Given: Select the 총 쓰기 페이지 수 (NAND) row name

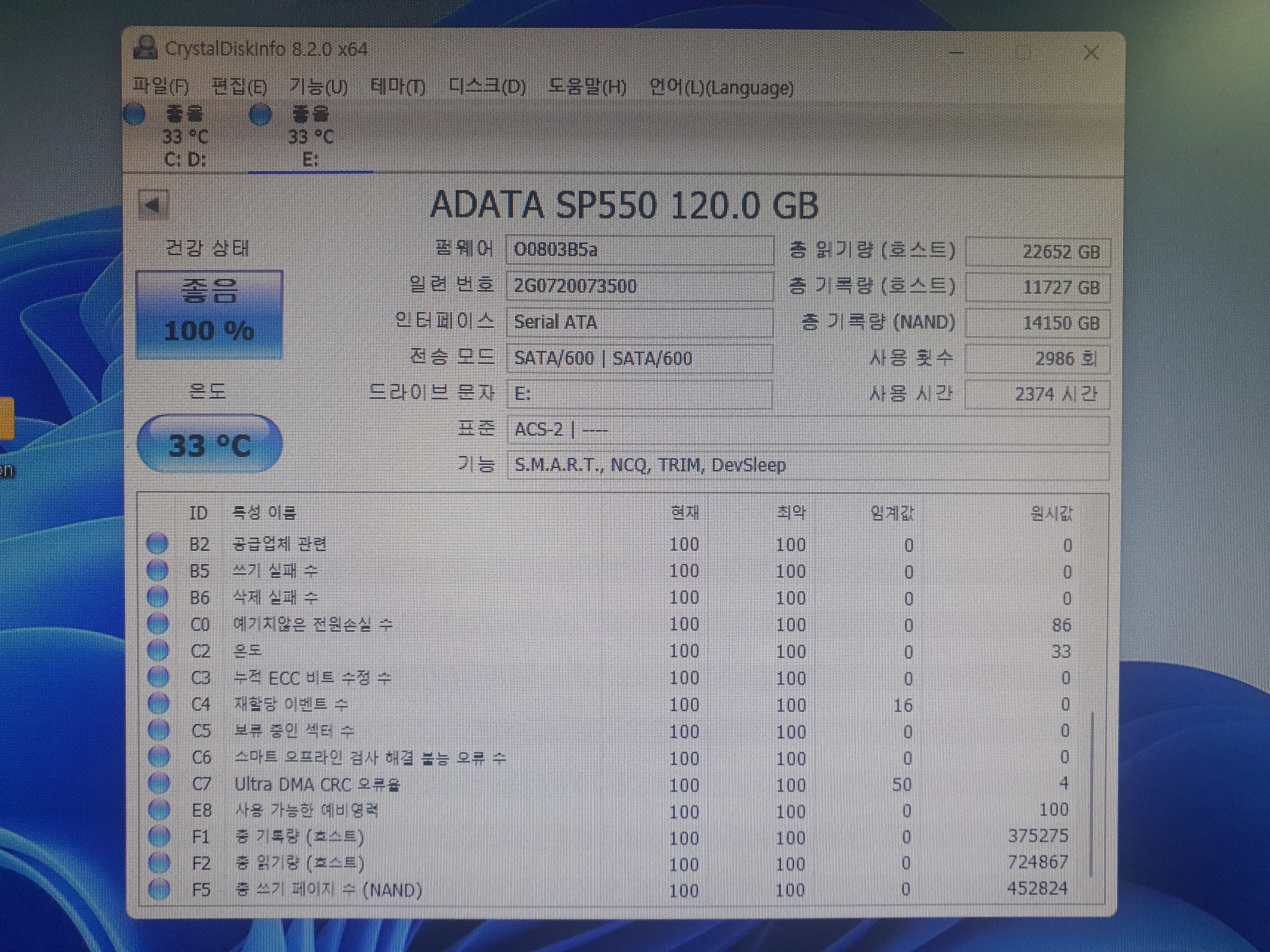Looking at the screenshot, I should (329, 890).
